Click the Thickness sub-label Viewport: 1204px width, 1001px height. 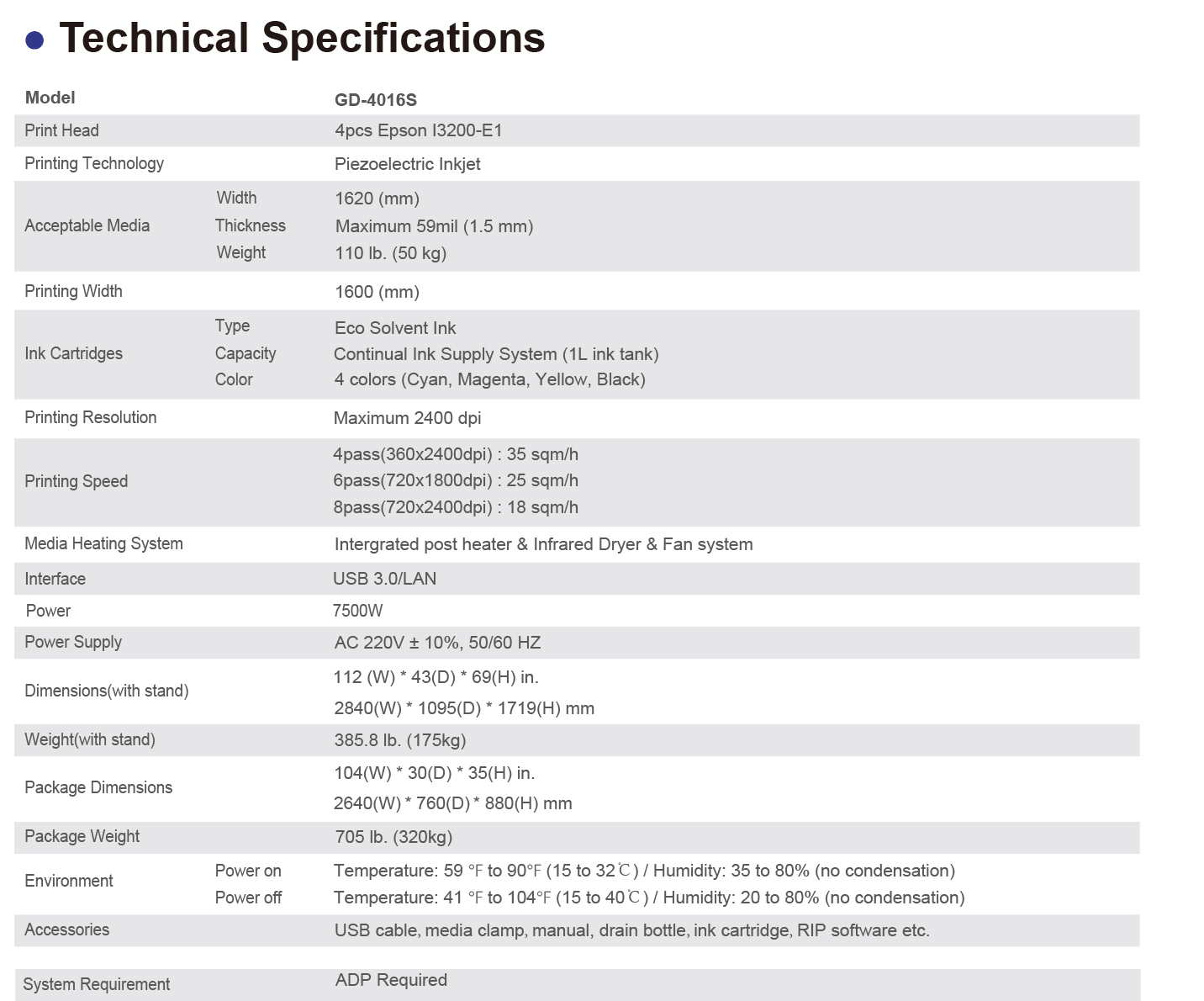click(250, 225)
